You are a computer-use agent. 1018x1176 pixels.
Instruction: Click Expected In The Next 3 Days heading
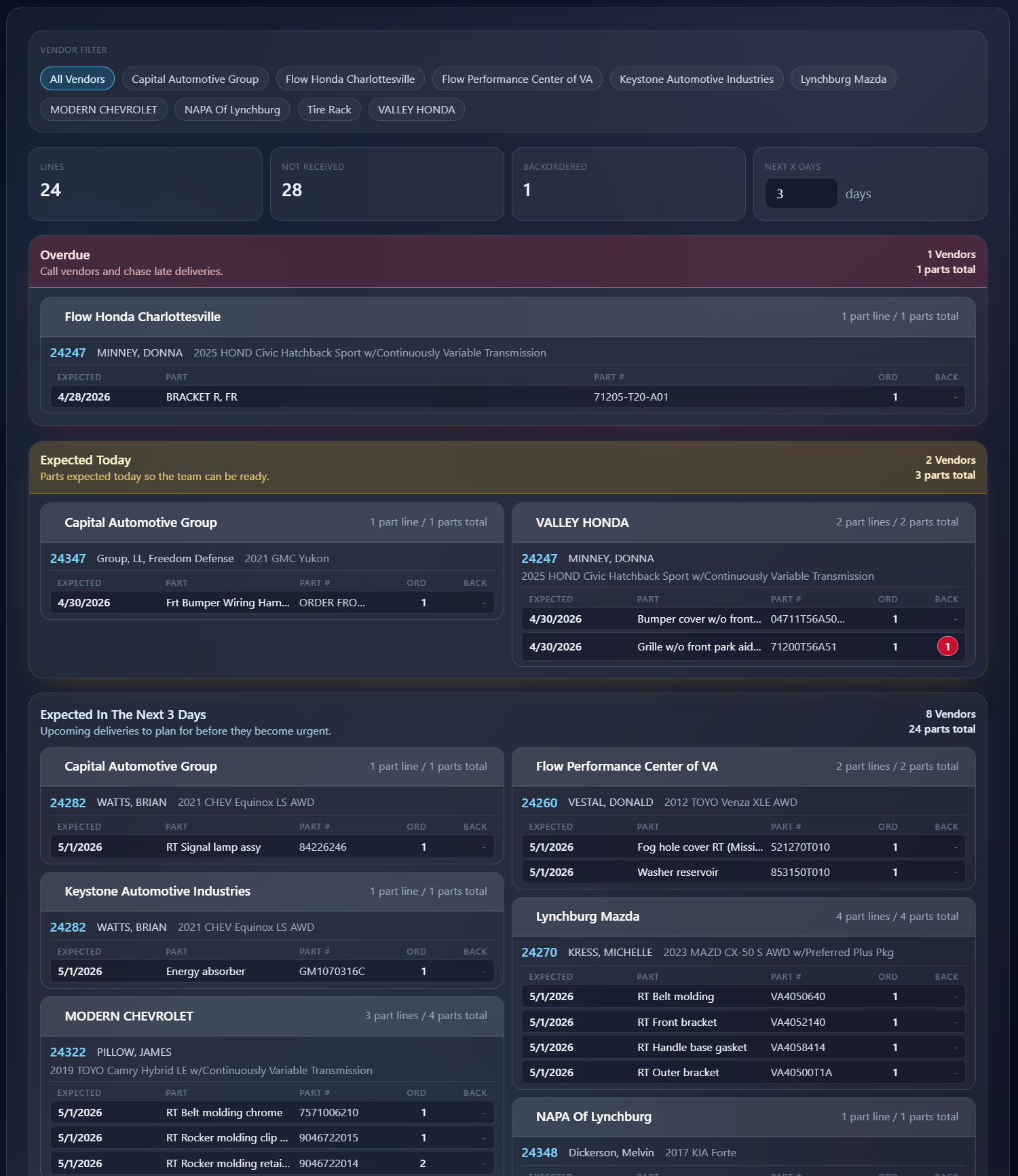click(x=123, y=714)
